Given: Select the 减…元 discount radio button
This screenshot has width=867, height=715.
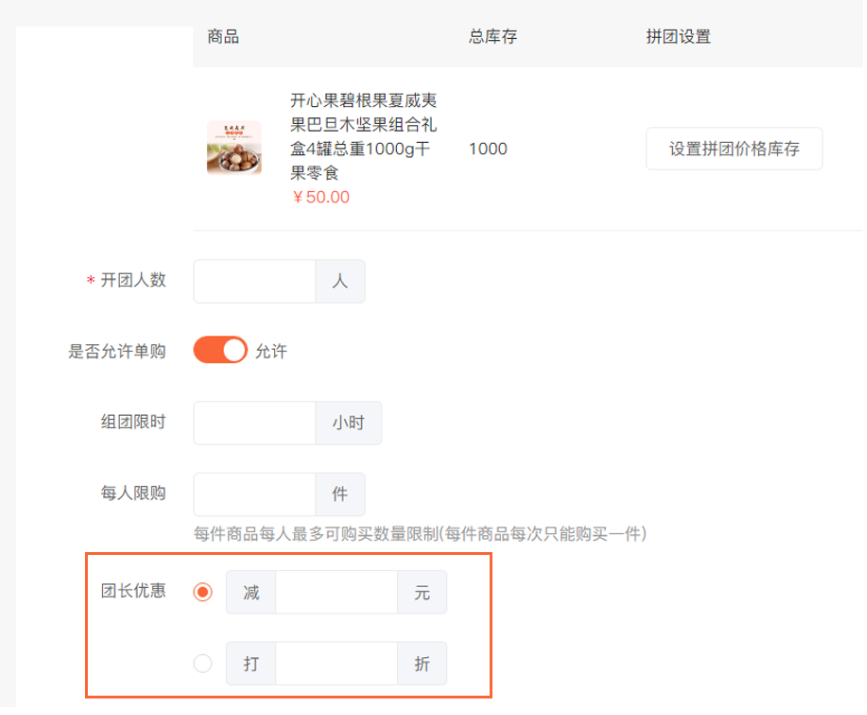Looking at the screenshot, I should 203,592.
